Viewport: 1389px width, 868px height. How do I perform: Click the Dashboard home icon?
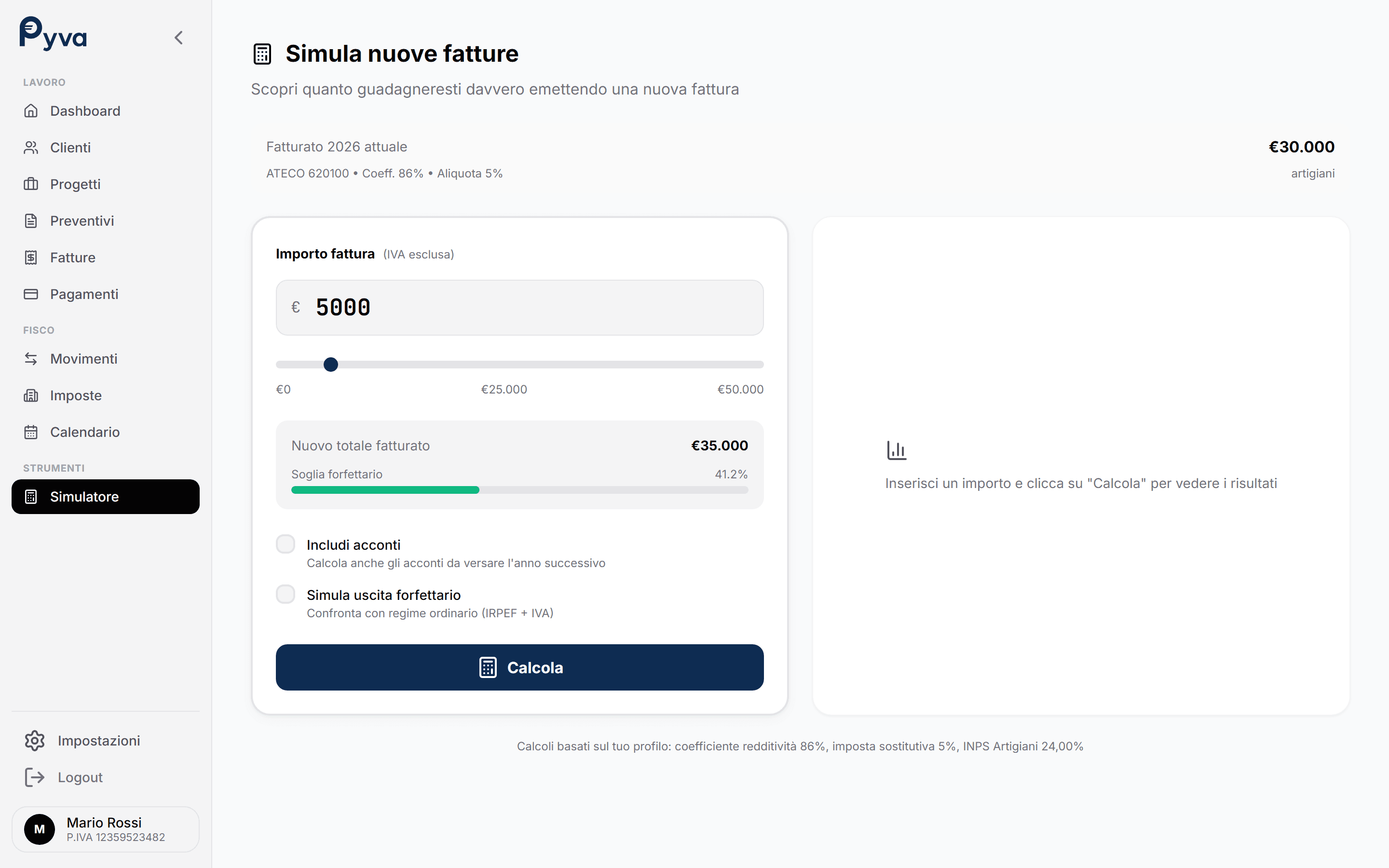click(x=31, y=111)
